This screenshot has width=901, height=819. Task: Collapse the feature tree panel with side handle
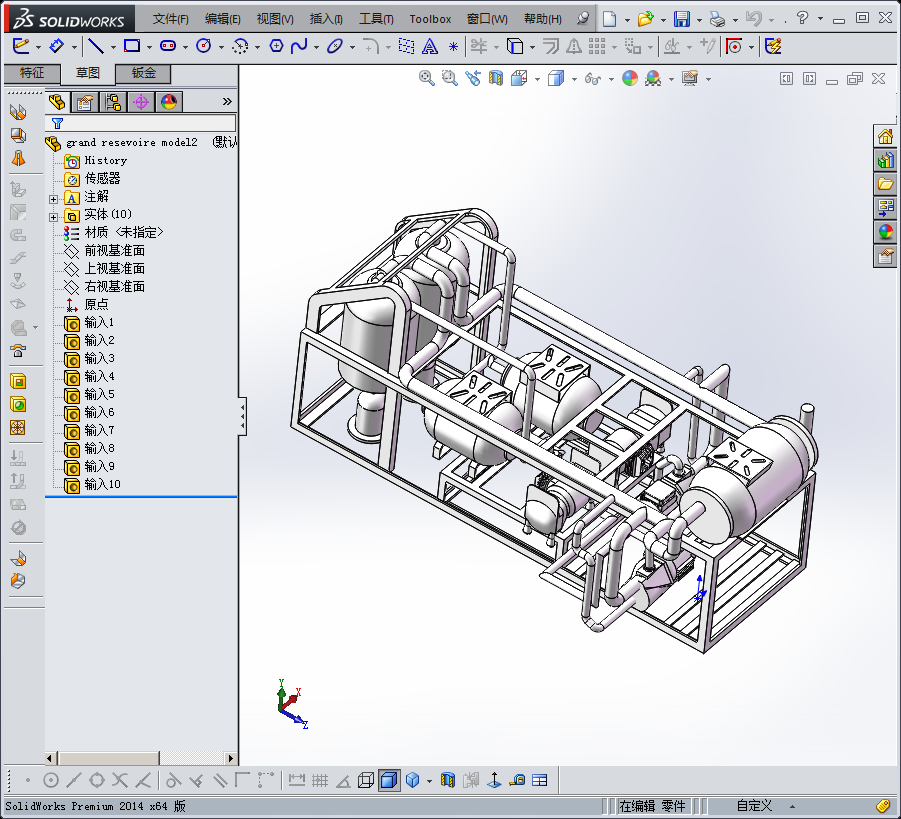pyautogui.click(x=242, y=416)
